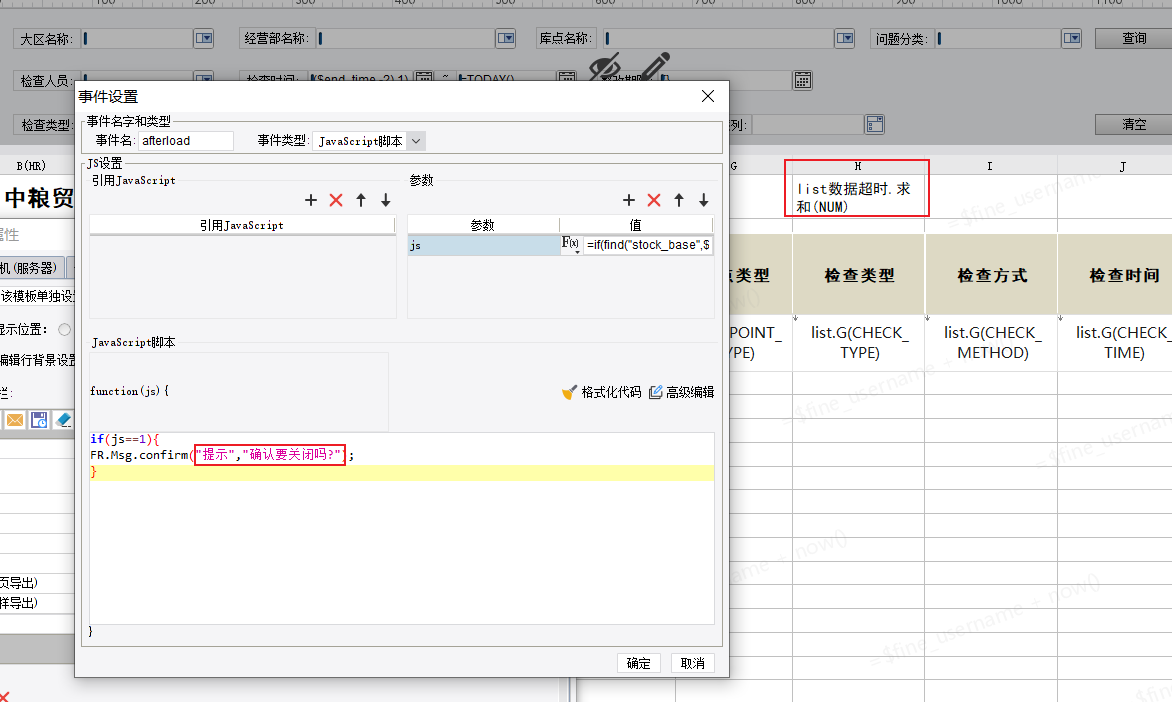Select the cell list数据超时.求和(NUM)
1172x702 pixels.
858,197
